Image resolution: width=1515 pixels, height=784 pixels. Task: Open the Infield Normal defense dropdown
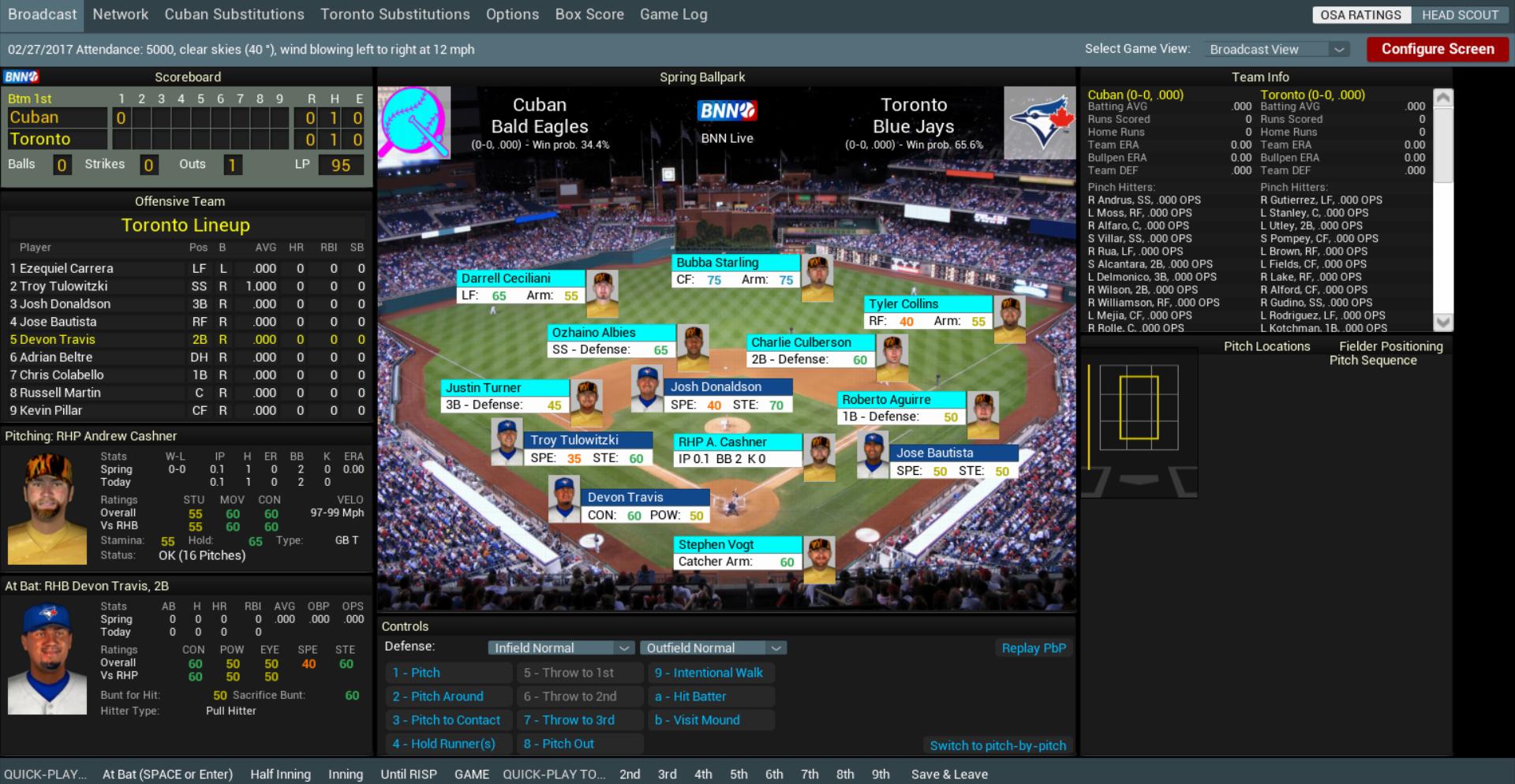pos(561,648)
